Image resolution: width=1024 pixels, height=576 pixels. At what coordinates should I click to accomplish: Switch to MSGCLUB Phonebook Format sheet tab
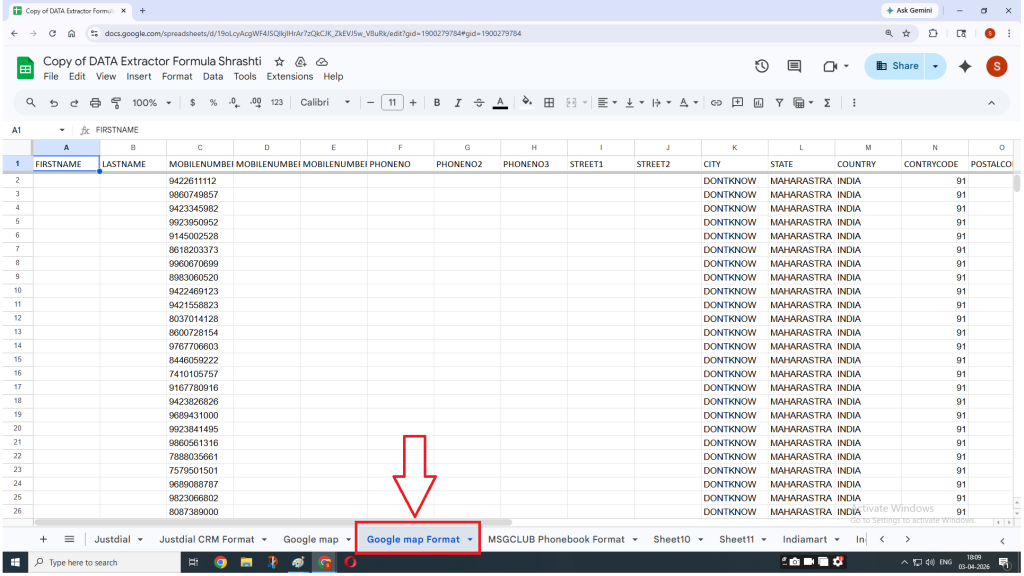556,539
